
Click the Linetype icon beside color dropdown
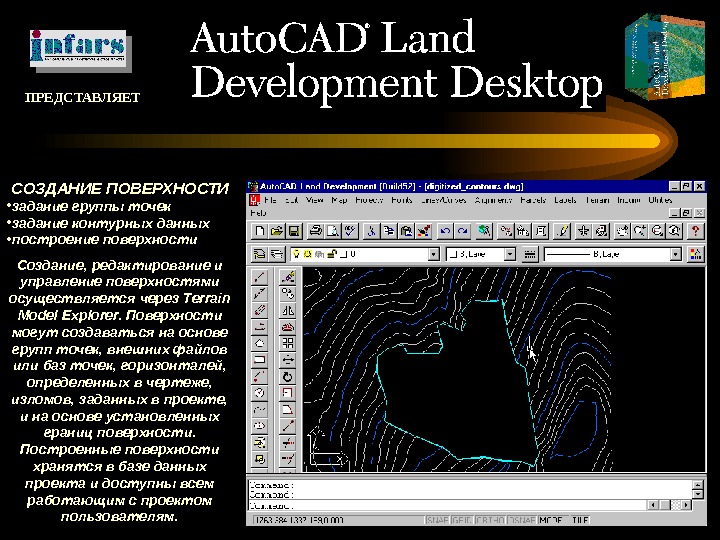(x=529, y=254)
